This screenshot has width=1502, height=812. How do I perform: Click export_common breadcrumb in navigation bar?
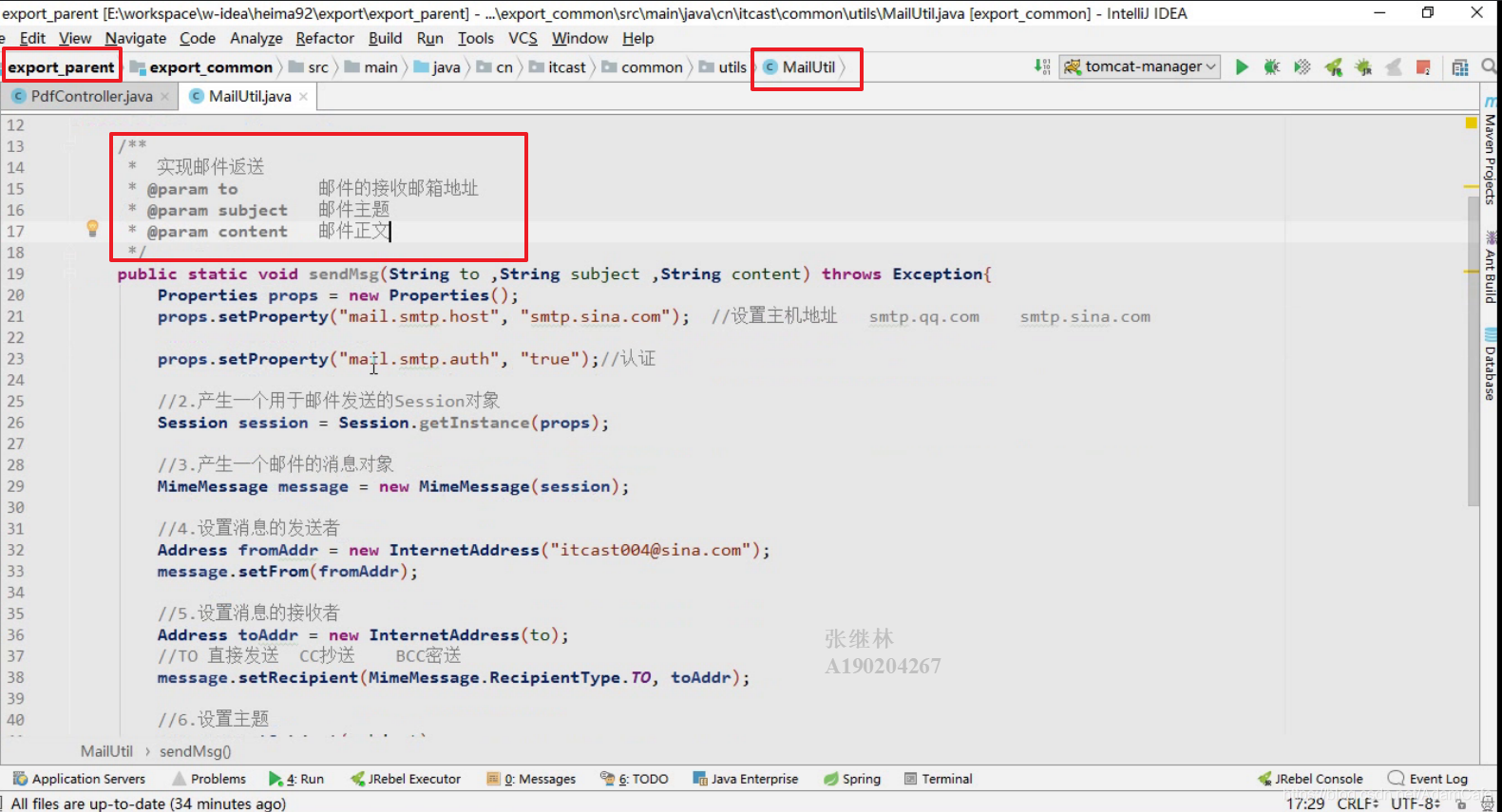(201, 67)
